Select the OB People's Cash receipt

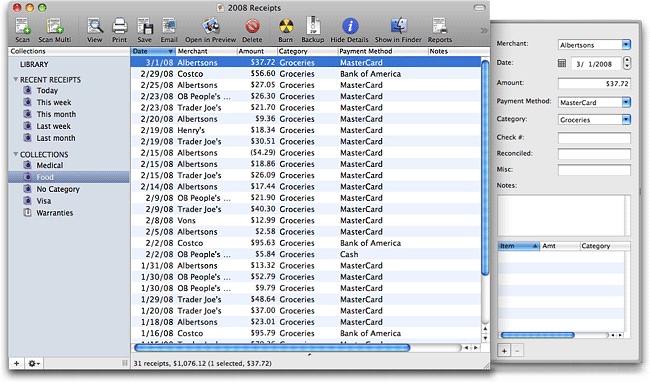coord(306,254)
